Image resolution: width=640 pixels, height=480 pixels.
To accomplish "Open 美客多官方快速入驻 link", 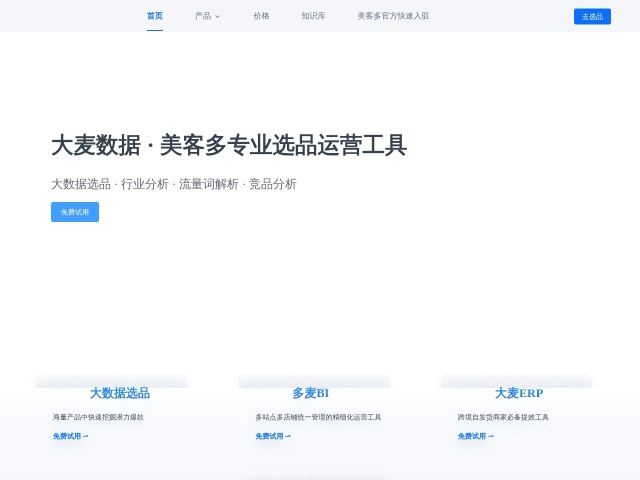I will (x=393, y=16).
